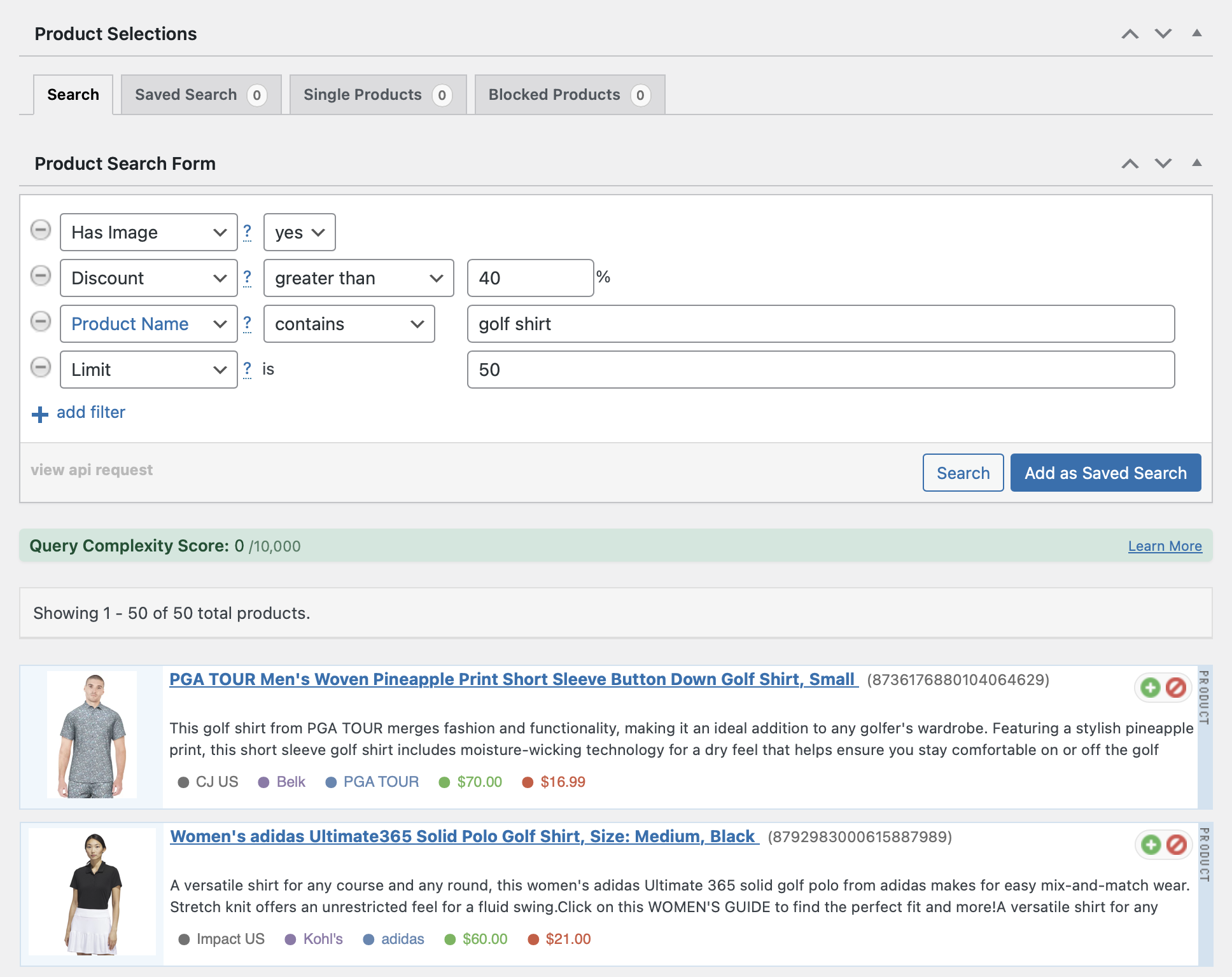Collapse the Product Selections panel

[x=1197, y=33]
